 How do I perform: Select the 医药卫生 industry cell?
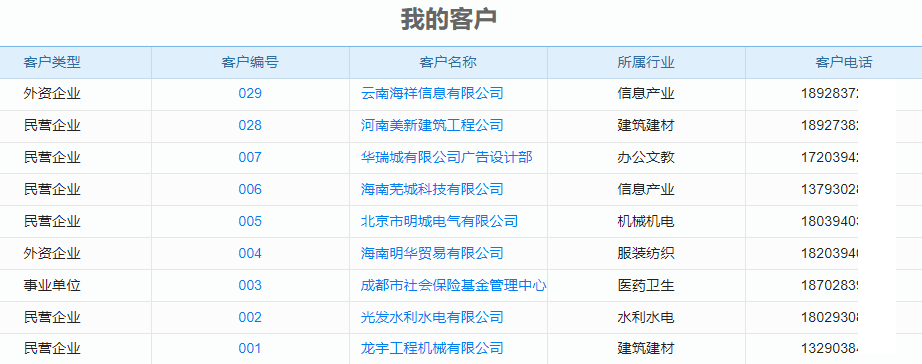[646, 286]
